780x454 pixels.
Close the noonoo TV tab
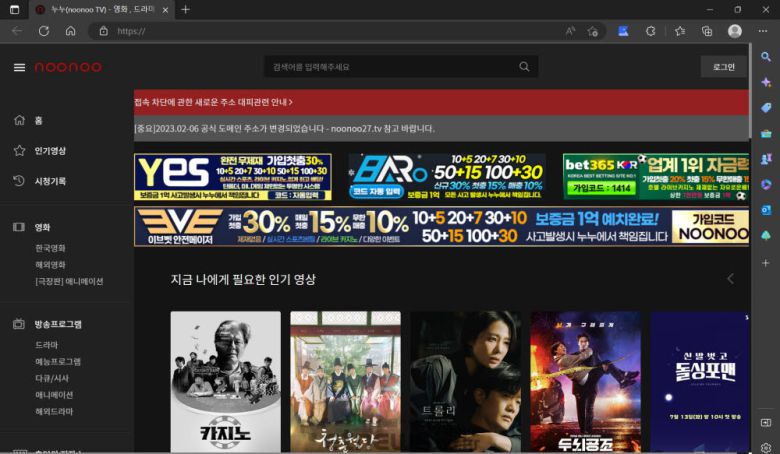[x=165, y=9]
